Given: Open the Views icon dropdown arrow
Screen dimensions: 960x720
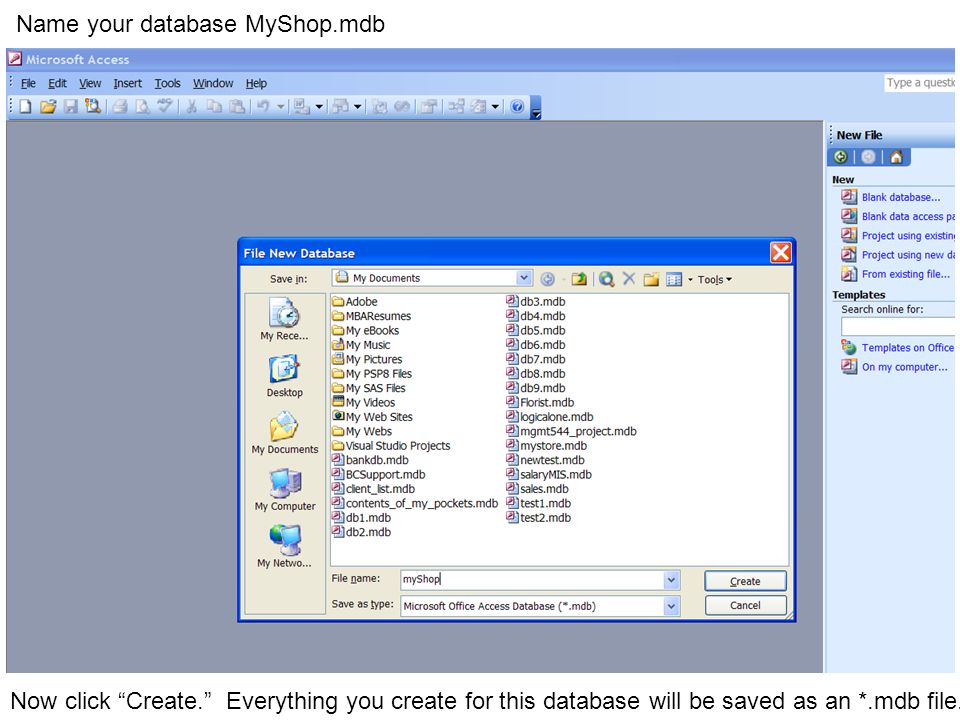Looking at the screenshot, I should coord(690,280).
